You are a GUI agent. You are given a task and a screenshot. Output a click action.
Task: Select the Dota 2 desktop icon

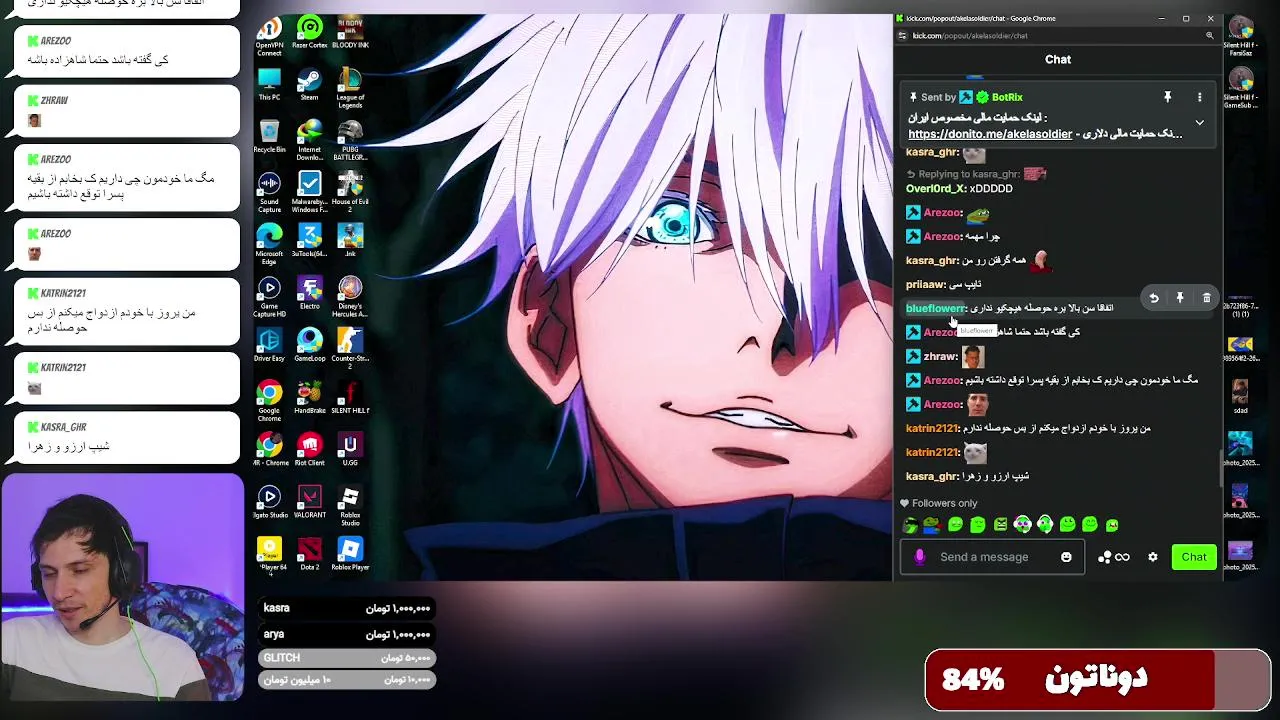310,553
